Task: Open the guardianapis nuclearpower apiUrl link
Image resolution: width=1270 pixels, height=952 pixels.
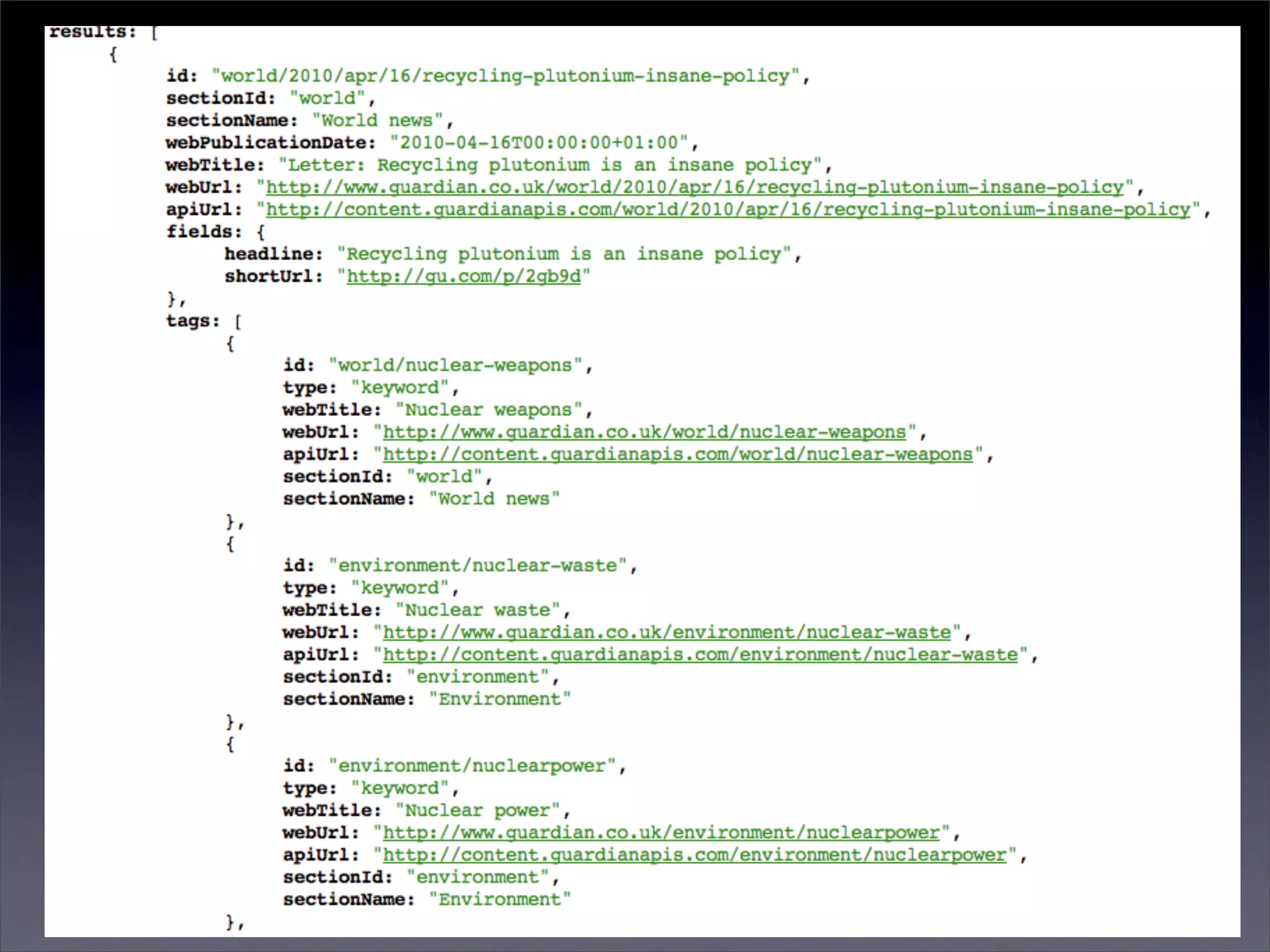Action: (x=695, y=855)
